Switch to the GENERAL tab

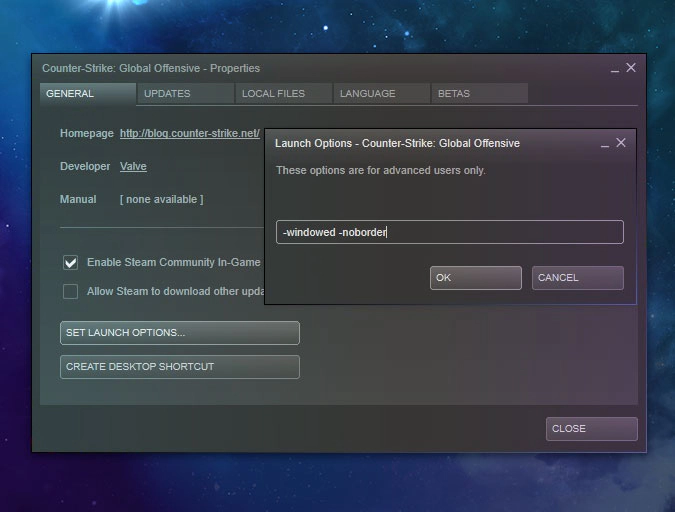pyautogui.click(x=88, y=93)
